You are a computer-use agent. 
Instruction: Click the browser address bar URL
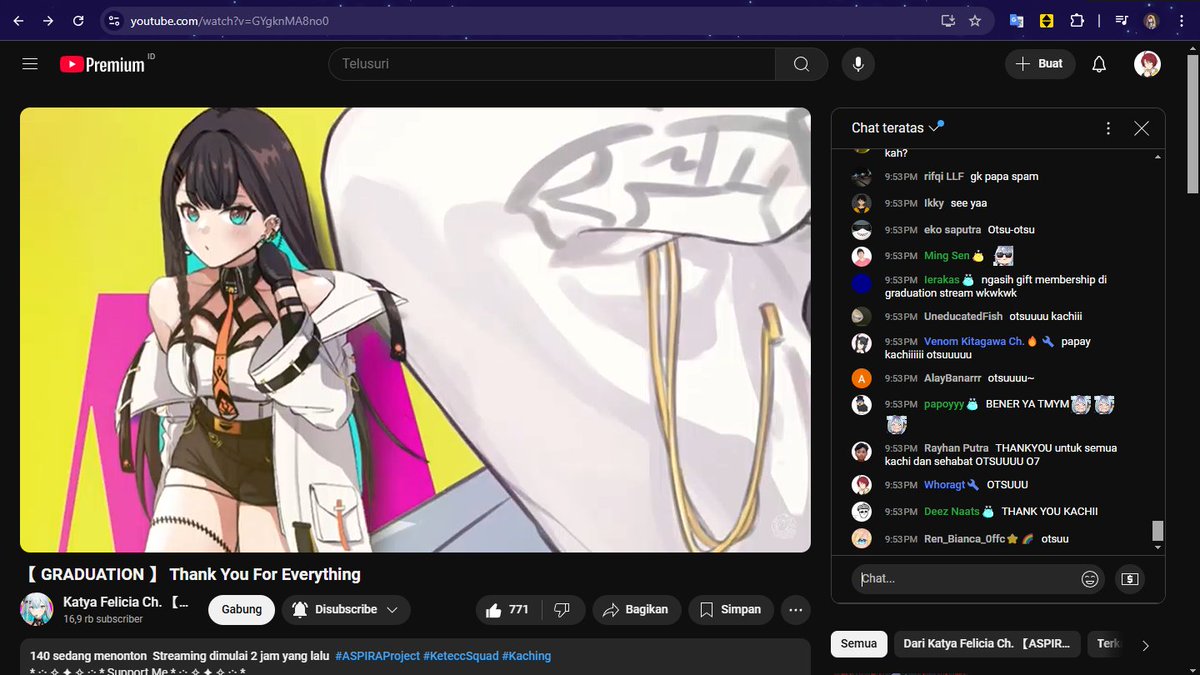tap(229, 20)
